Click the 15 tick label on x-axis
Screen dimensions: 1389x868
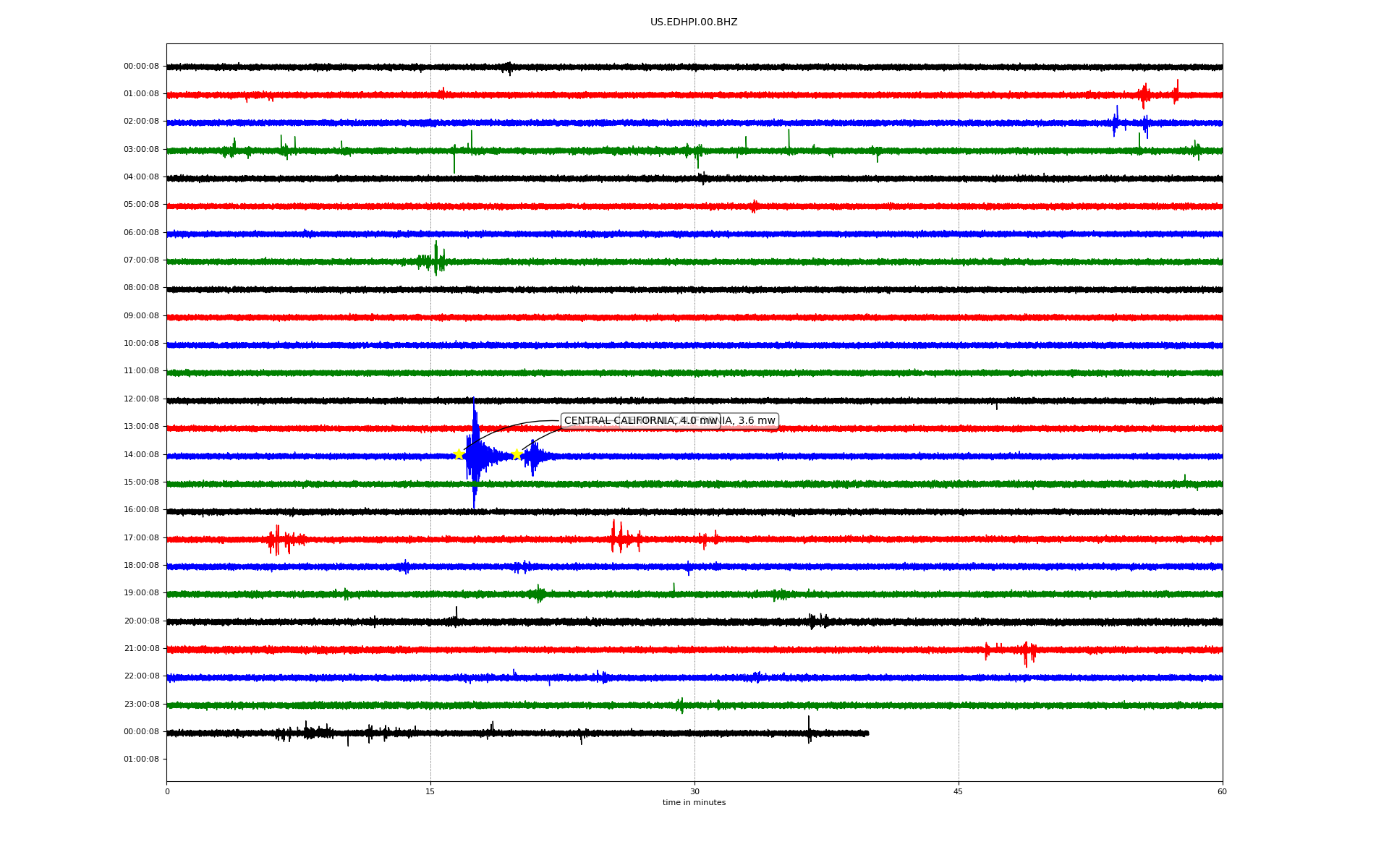point(430,791)
